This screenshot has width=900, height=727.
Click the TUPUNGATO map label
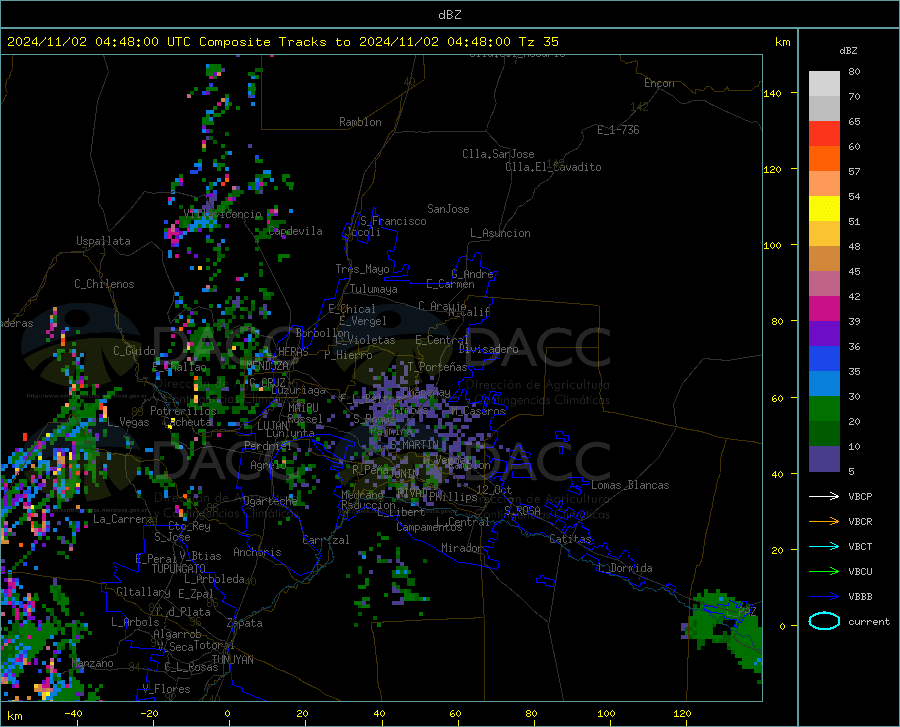(179, 569)
